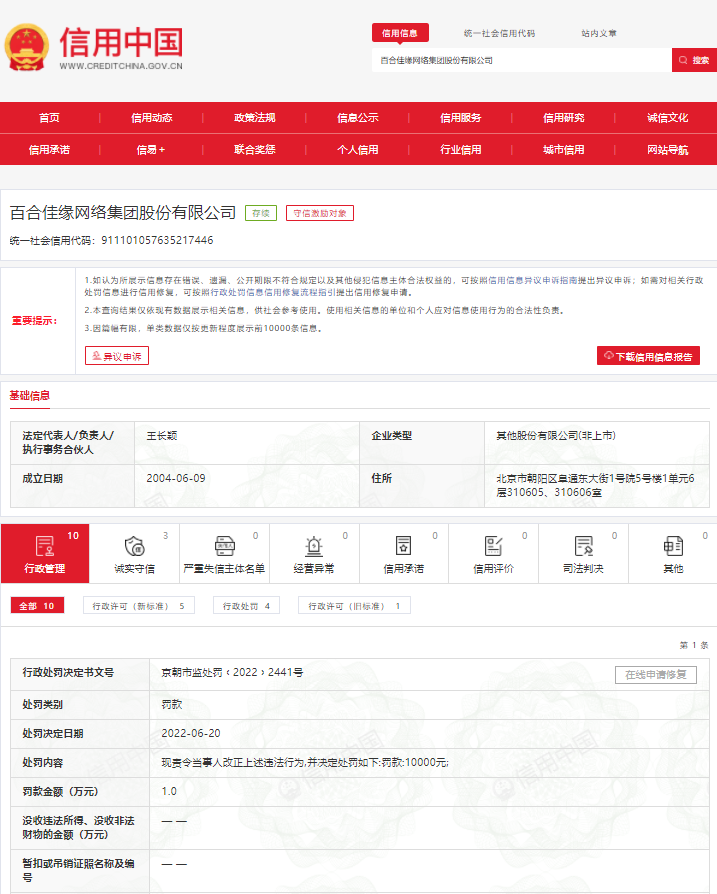The width and height of the screenshot is (717, 894).
Task: Download the credit report via 下载信用信息报告
Action: (648, 356)
